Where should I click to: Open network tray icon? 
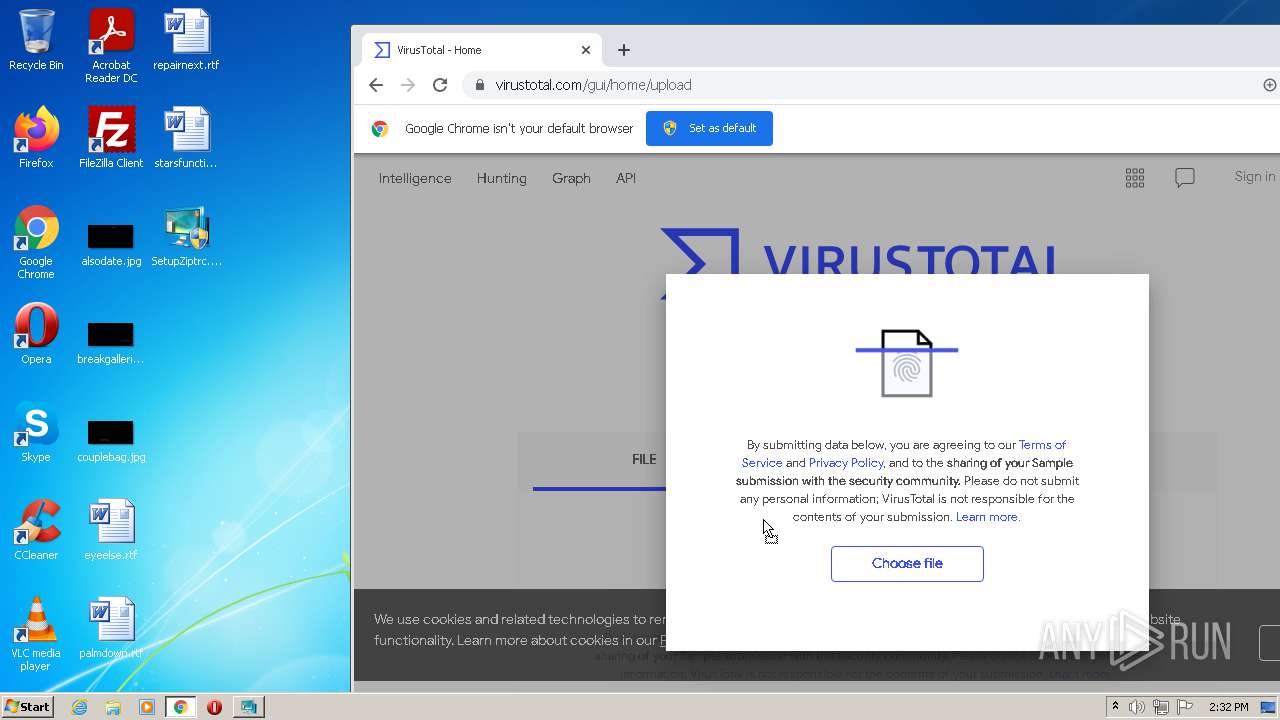(1161, 707)
